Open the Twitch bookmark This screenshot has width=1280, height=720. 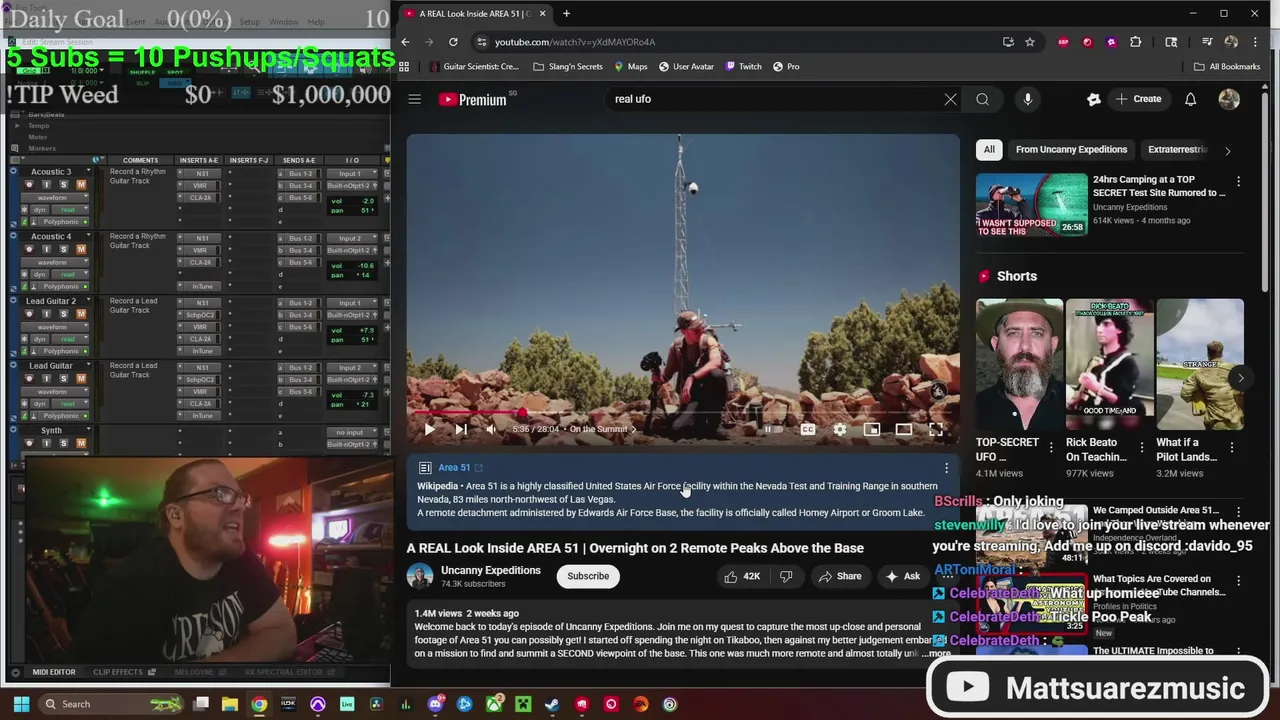click(x=743, y=66)
